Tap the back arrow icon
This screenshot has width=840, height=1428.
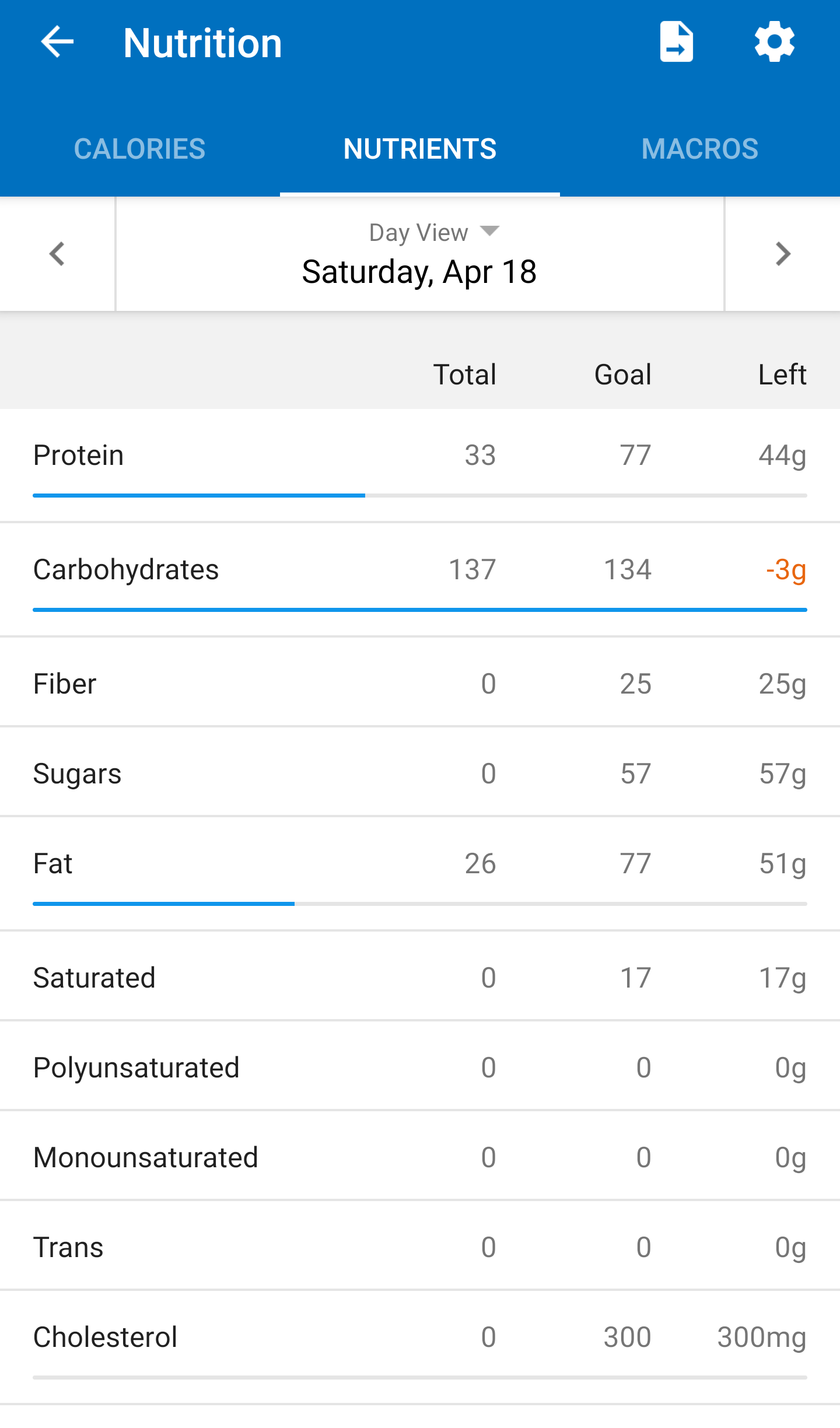point(57,42)
